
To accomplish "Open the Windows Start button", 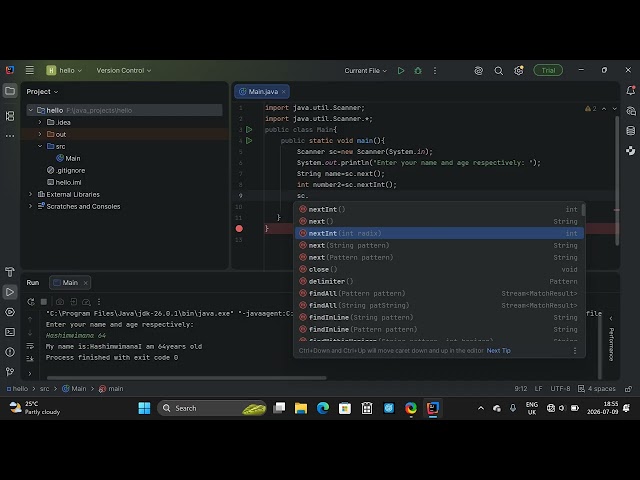I will [144, 408].
